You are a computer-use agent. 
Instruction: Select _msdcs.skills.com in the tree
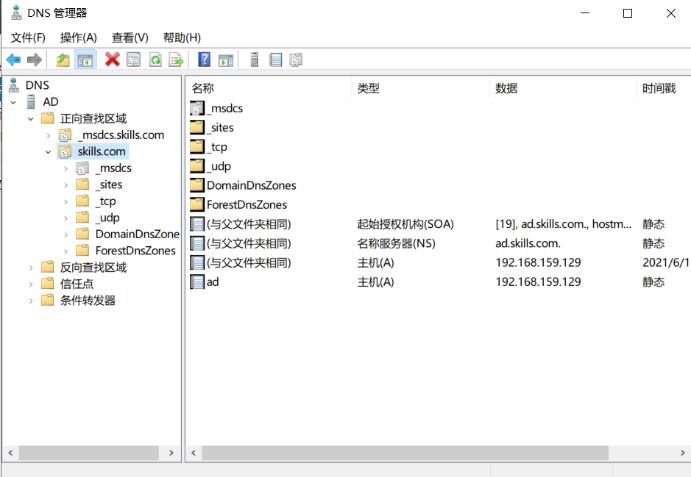tap(121, 135)
